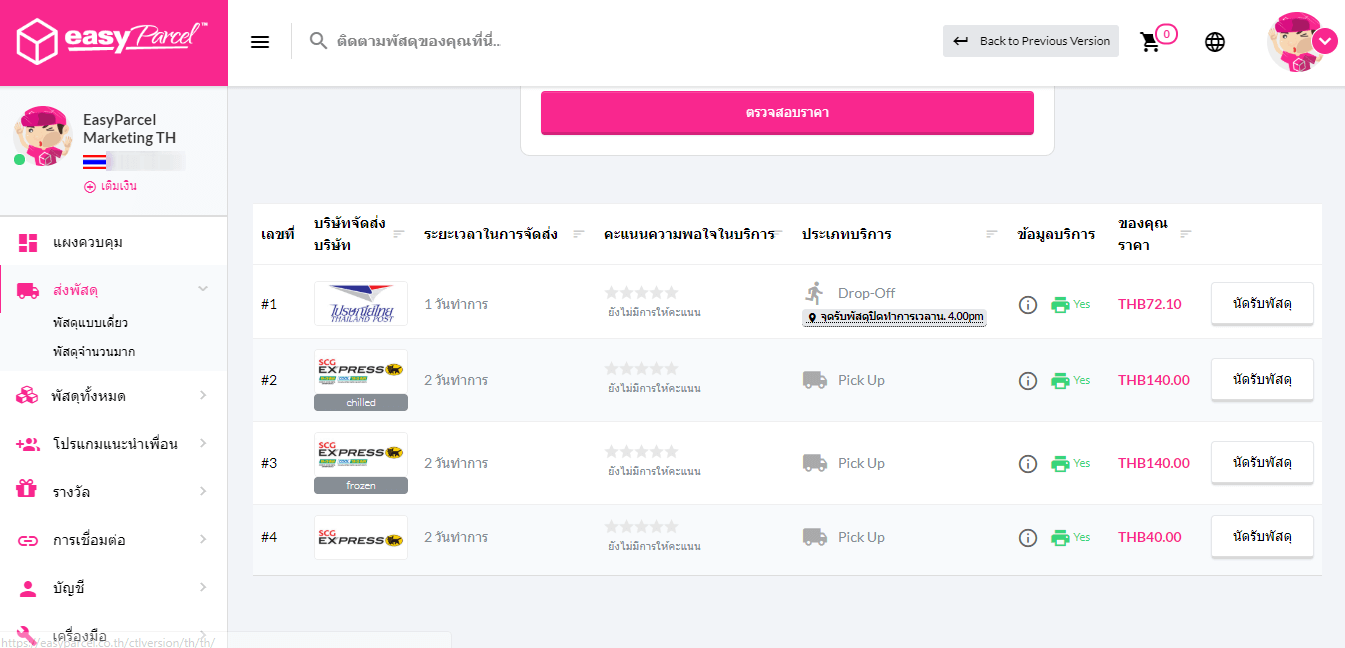This screenshot has width=1345, height=648.
Task: Click the เติมเงิน top-up link
Action: pyautogui.click(x=111, y=187)
